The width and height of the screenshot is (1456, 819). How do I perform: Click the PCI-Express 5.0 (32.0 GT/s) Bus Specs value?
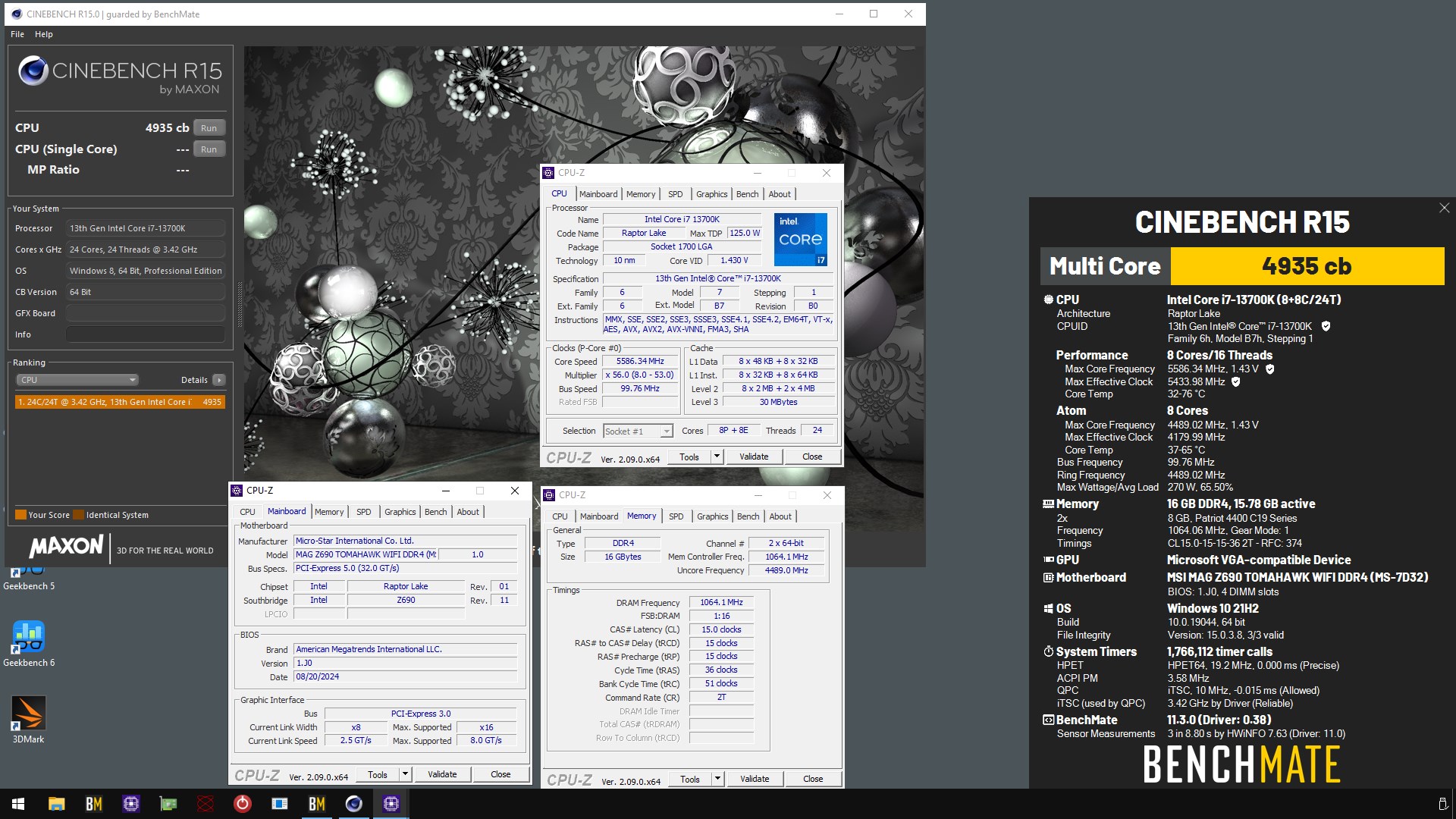click(406, 568)
